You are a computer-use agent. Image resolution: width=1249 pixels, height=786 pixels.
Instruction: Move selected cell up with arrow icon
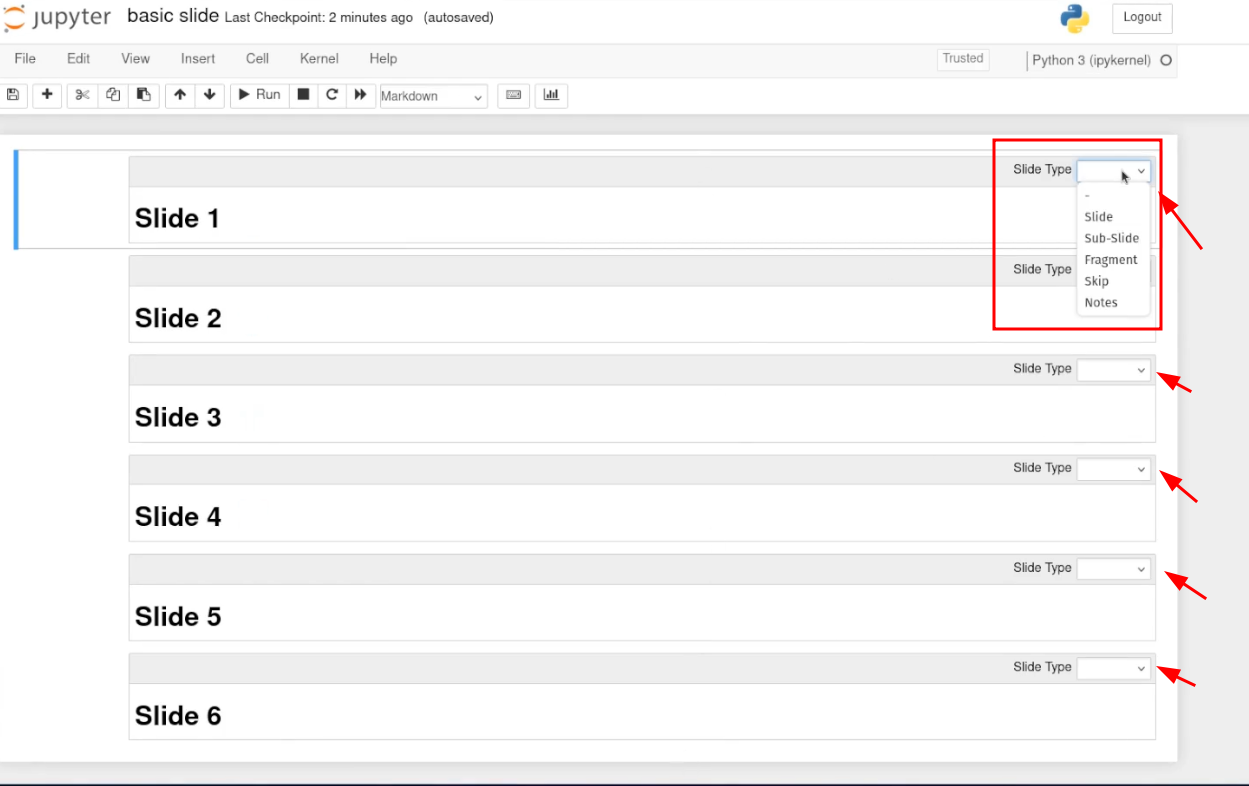pyautogui.click(x=180, y=95)
